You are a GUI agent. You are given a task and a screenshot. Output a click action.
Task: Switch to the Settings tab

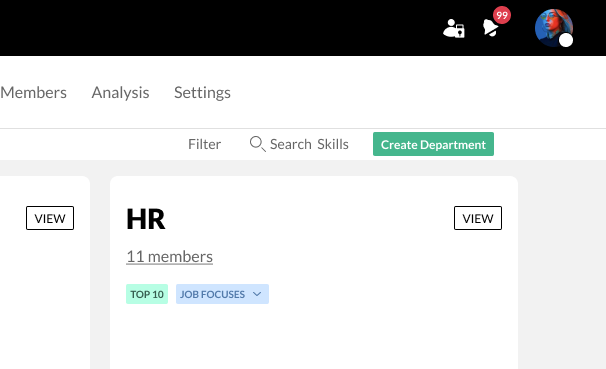coord(202,93)
